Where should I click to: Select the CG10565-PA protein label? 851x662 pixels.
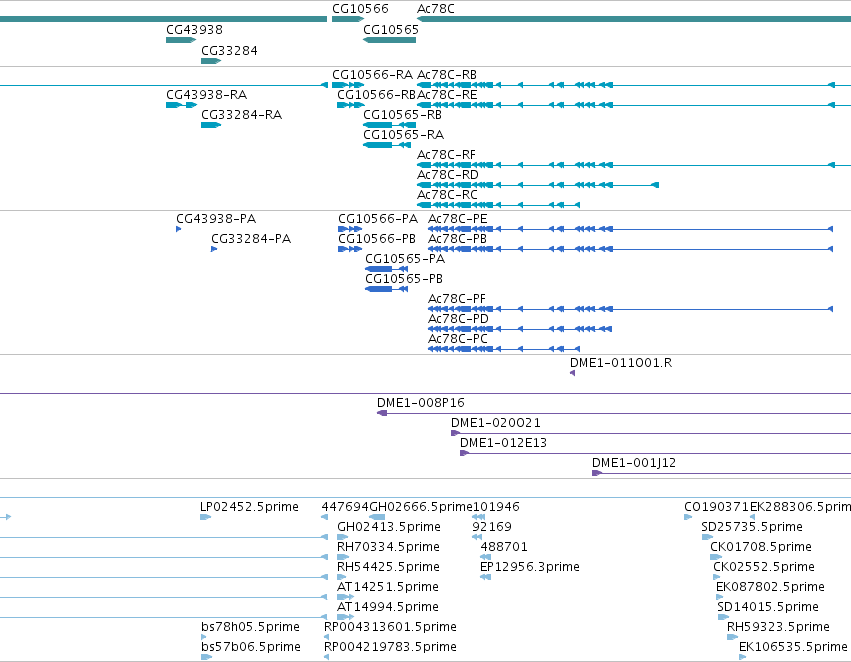(x=405, y=258)
